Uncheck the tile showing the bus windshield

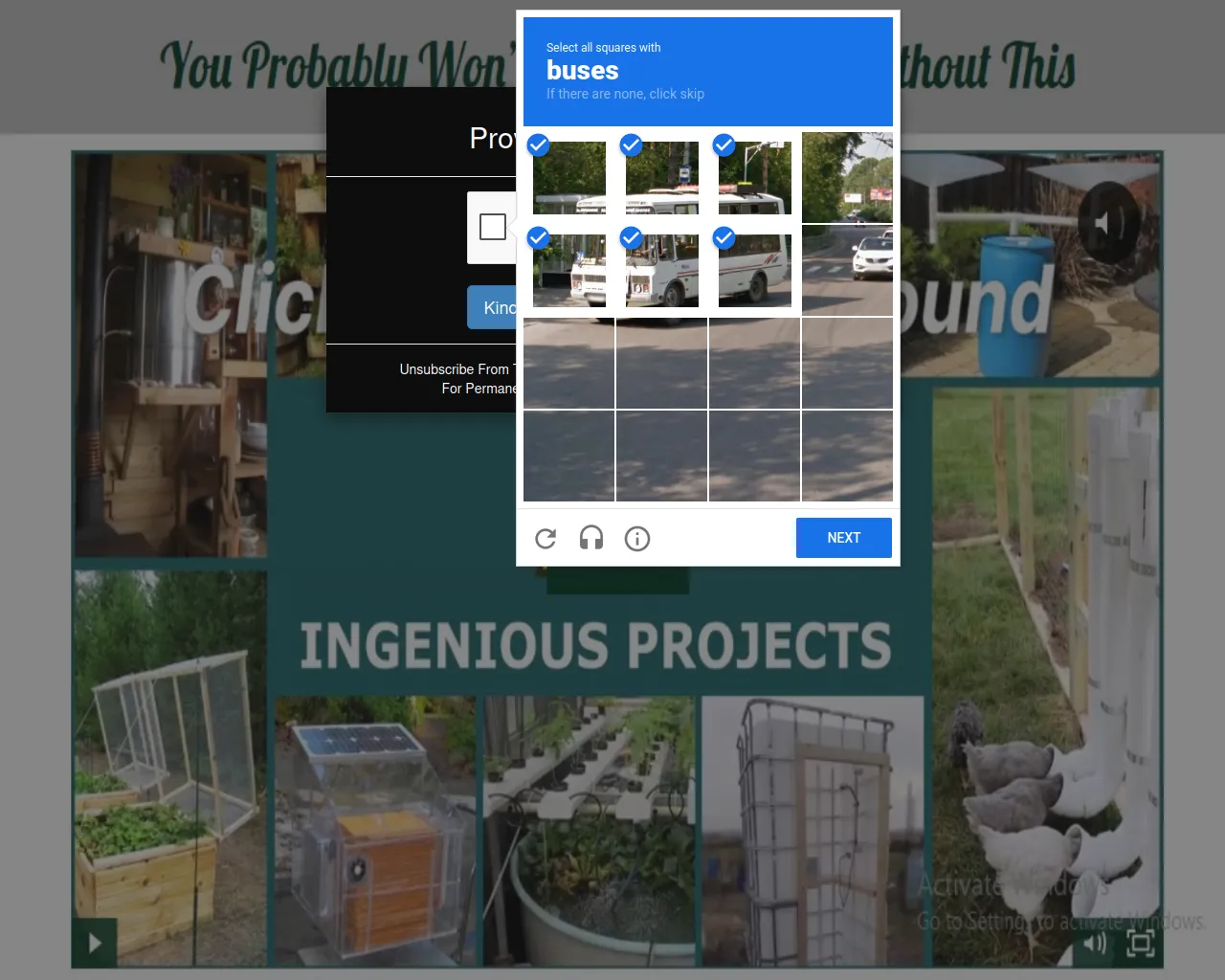pyautogui.click(x=662, y=271)
